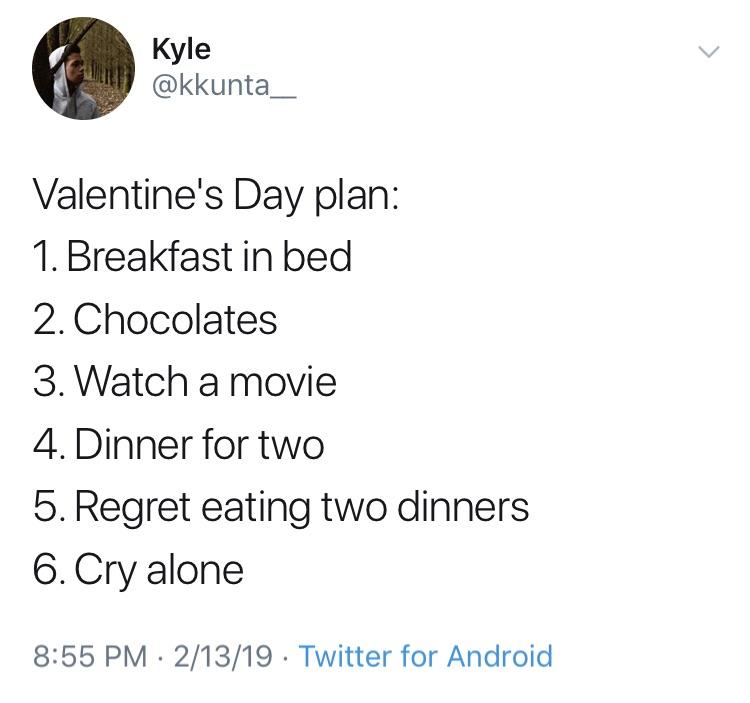Open Kyle's profile picture
This screenshot has height=703, width=750.
(x=83, y=68)
